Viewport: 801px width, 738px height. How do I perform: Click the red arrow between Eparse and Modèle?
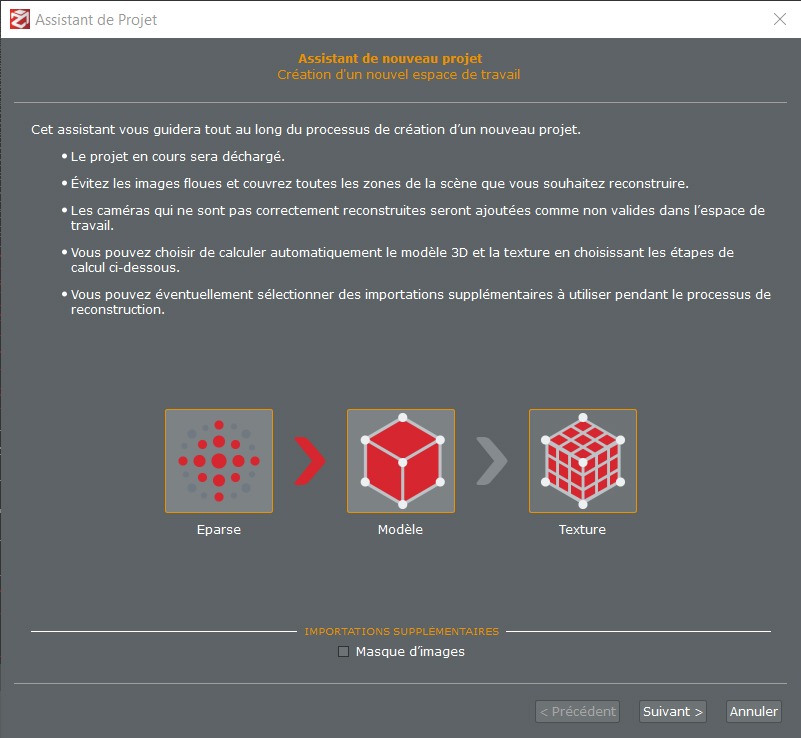click(x=310, y=461)
